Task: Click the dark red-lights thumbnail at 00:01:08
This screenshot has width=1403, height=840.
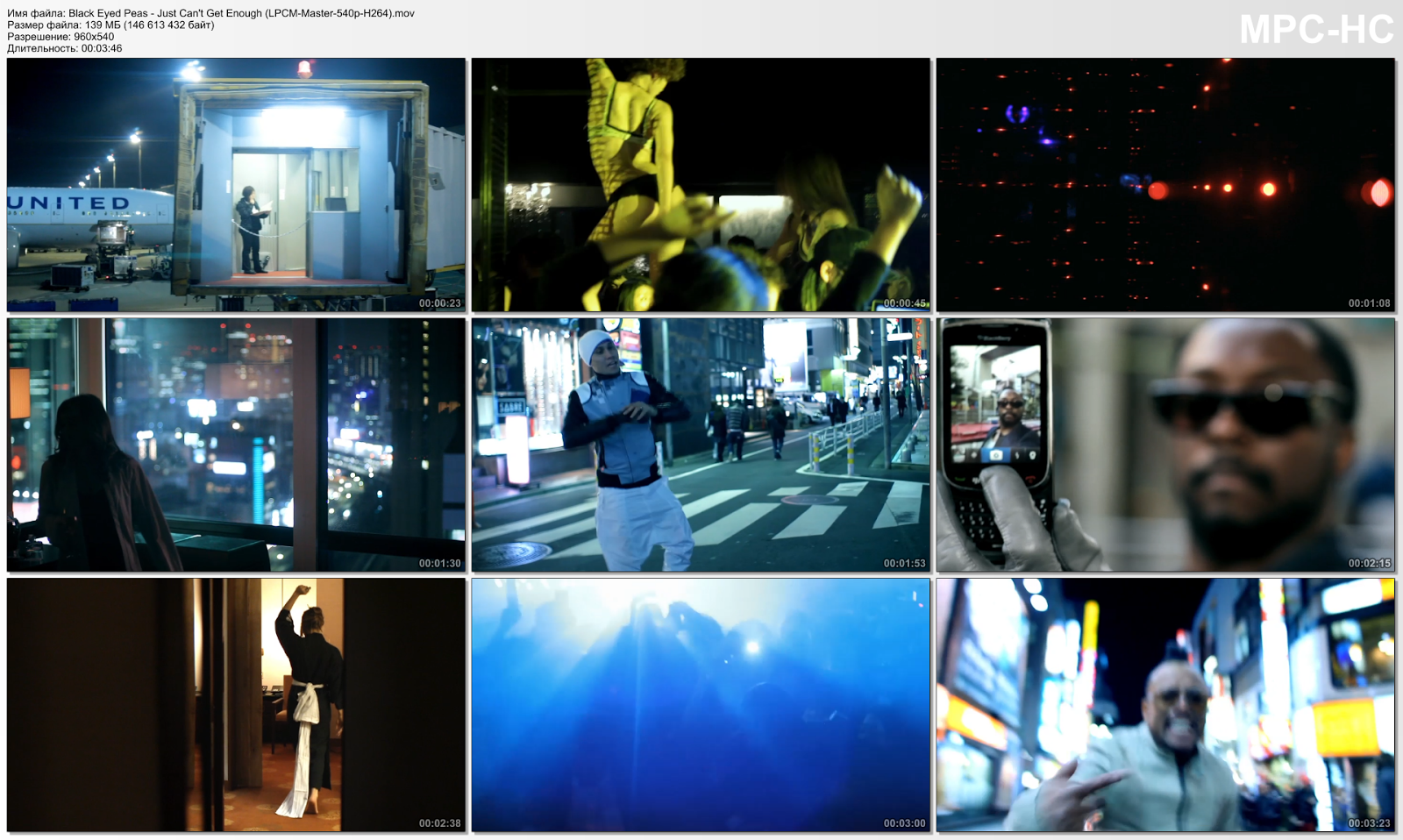Action: [1166, 184]
